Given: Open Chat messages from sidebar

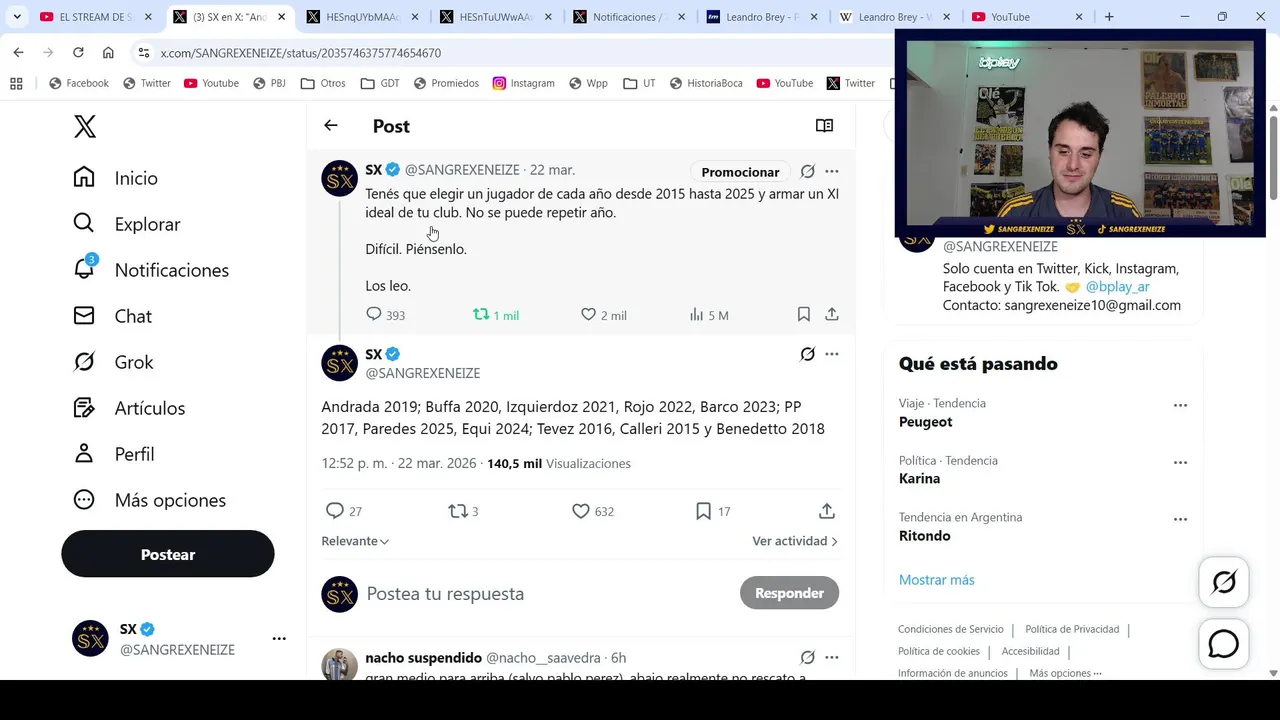Looking at the screenshot, I should 112,316.
